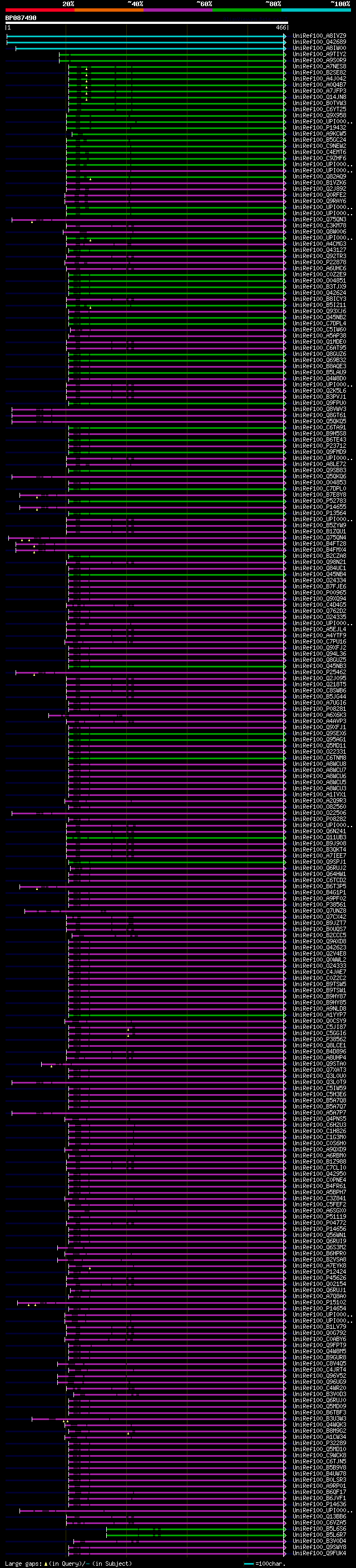Click label UniRef100_P08282
Screen dimensions: 356x1568
click(319, 819)
